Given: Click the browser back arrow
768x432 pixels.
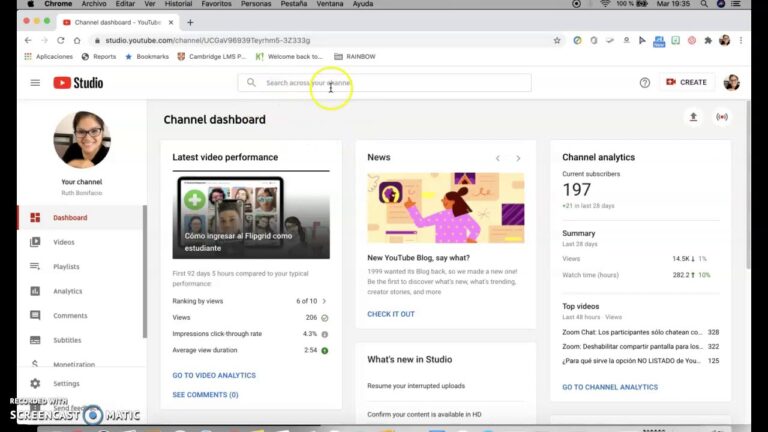Looking at the screenshot, I should click(28, 40).
